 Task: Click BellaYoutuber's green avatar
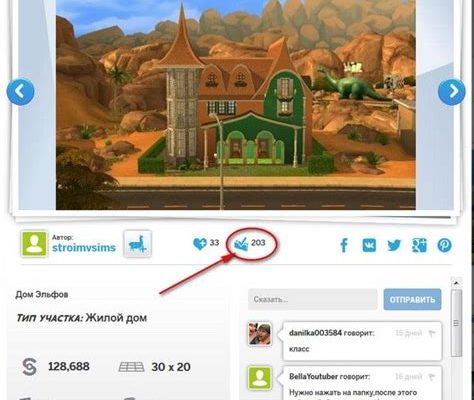click(x=260, y=378)
